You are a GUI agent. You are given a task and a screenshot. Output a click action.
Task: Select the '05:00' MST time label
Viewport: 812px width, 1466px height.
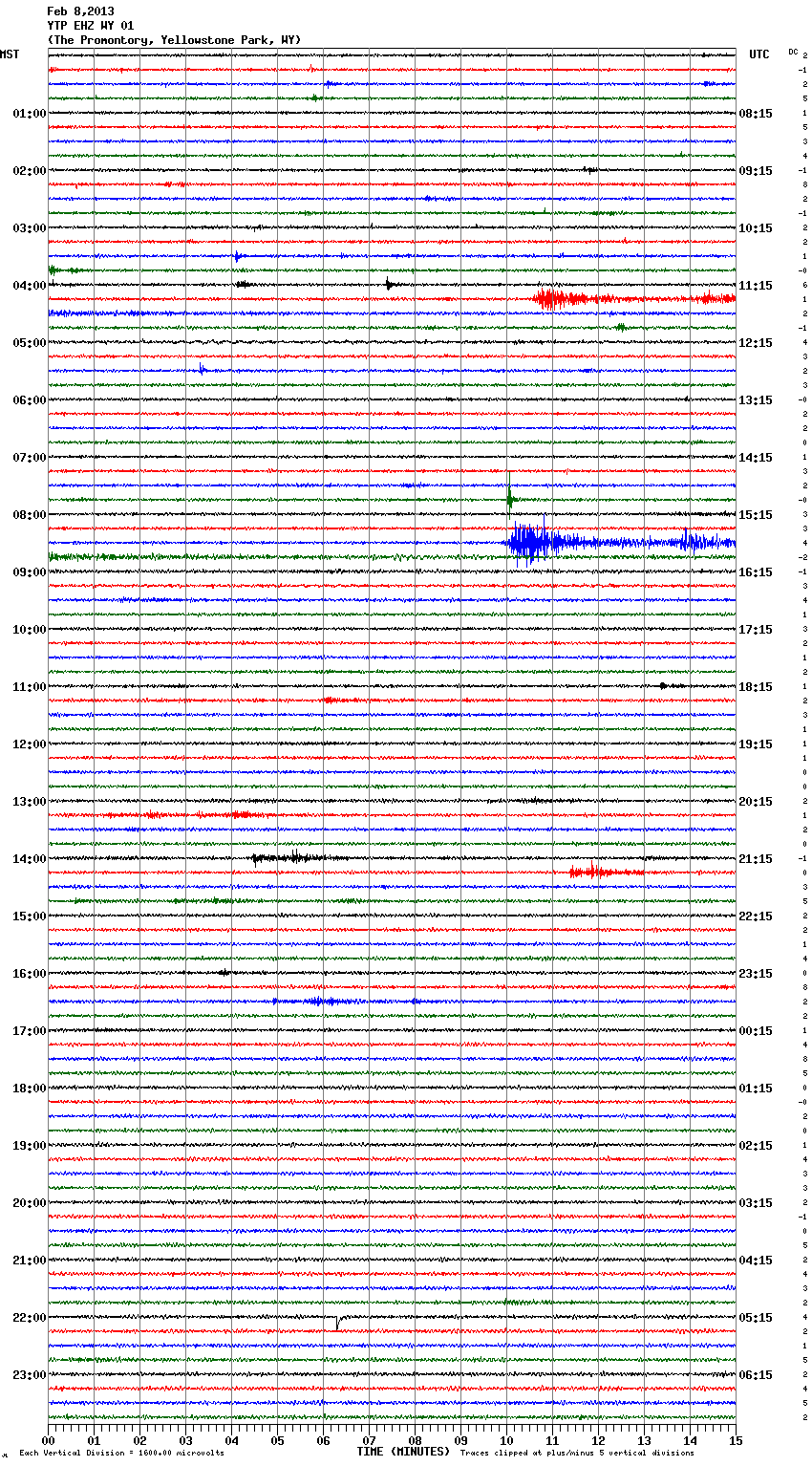pyautogui.click(x=30, y=343)
